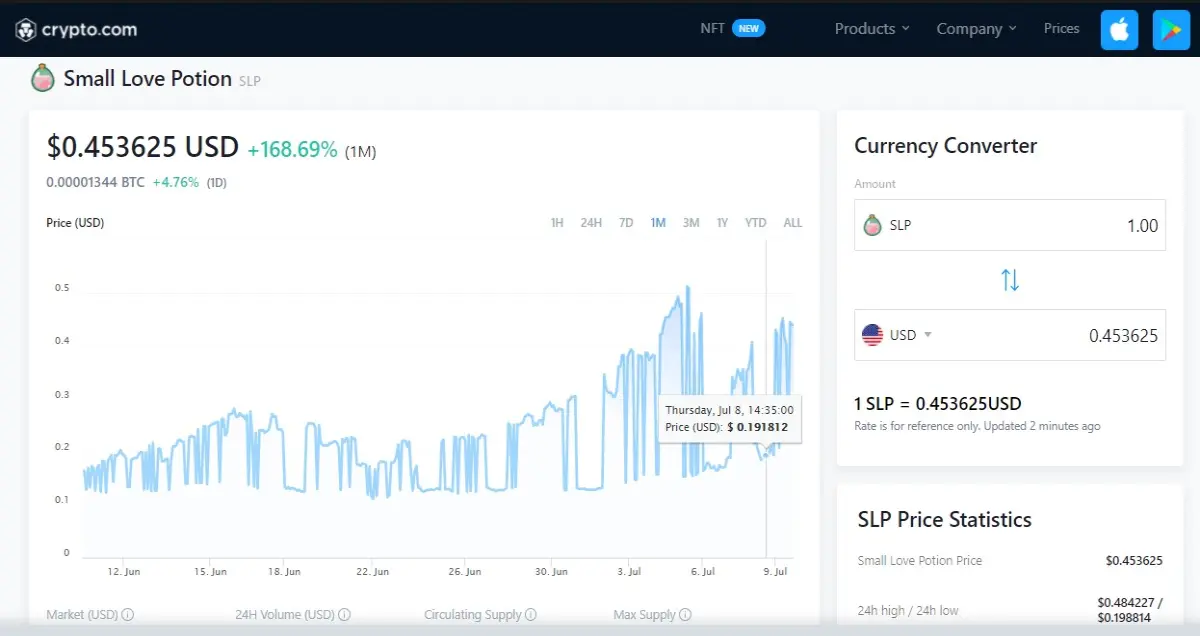
Task: Swap currencies using the up-down arrows icon
Action: coord(1010,280)
